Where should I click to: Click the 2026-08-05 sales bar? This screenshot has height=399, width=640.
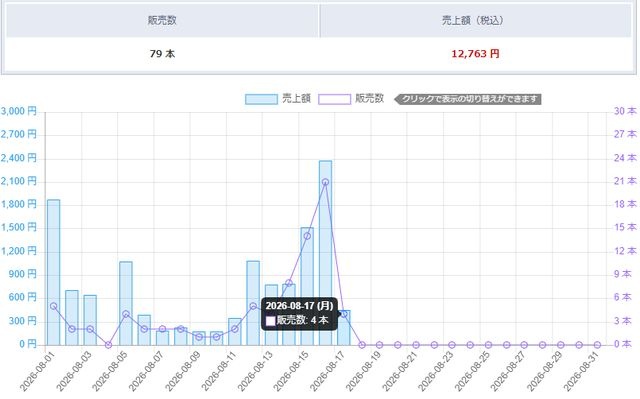(126, 303)
